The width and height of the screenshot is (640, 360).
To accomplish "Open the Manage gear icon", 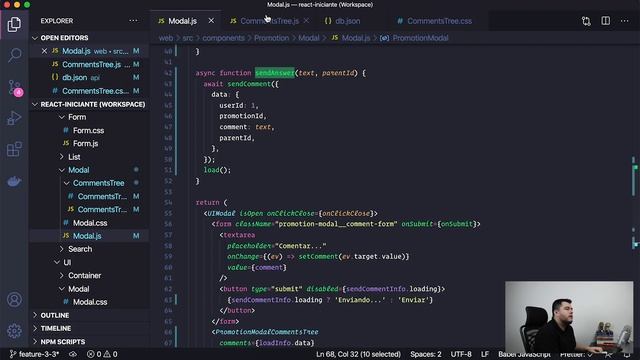I will click(14, 331).
